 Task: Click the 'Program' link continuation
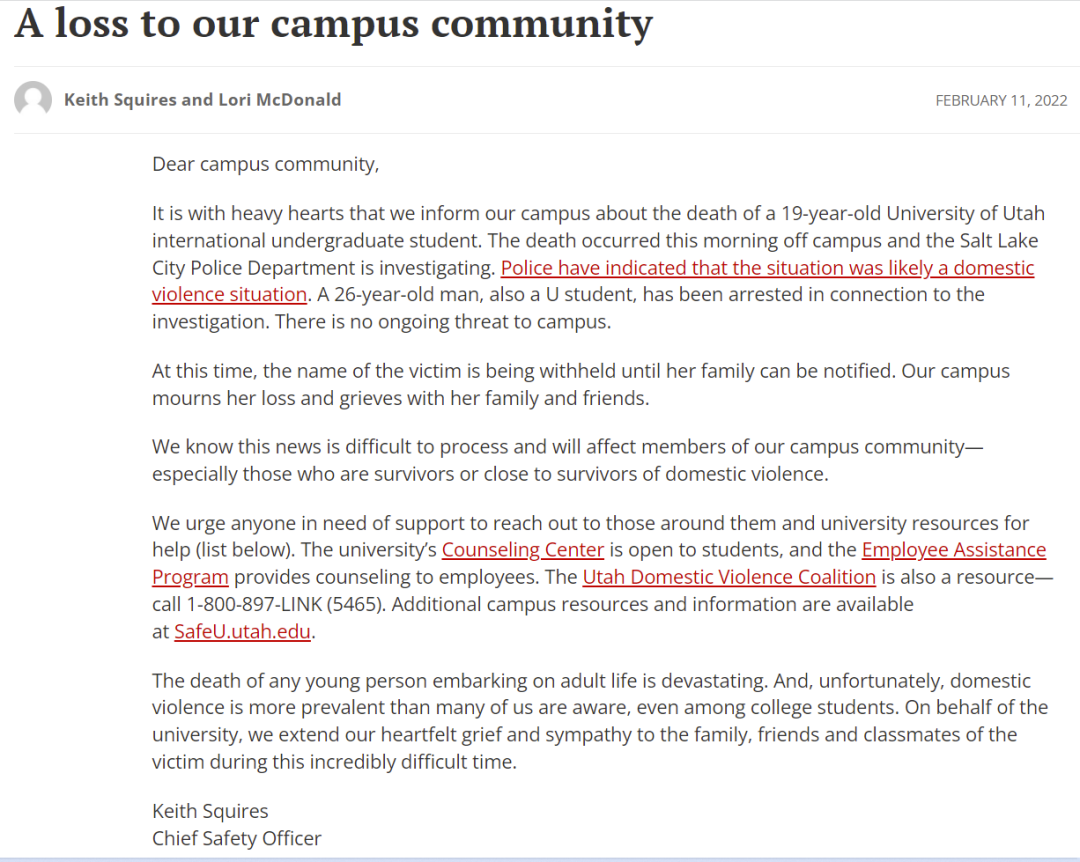coord(190,577)
